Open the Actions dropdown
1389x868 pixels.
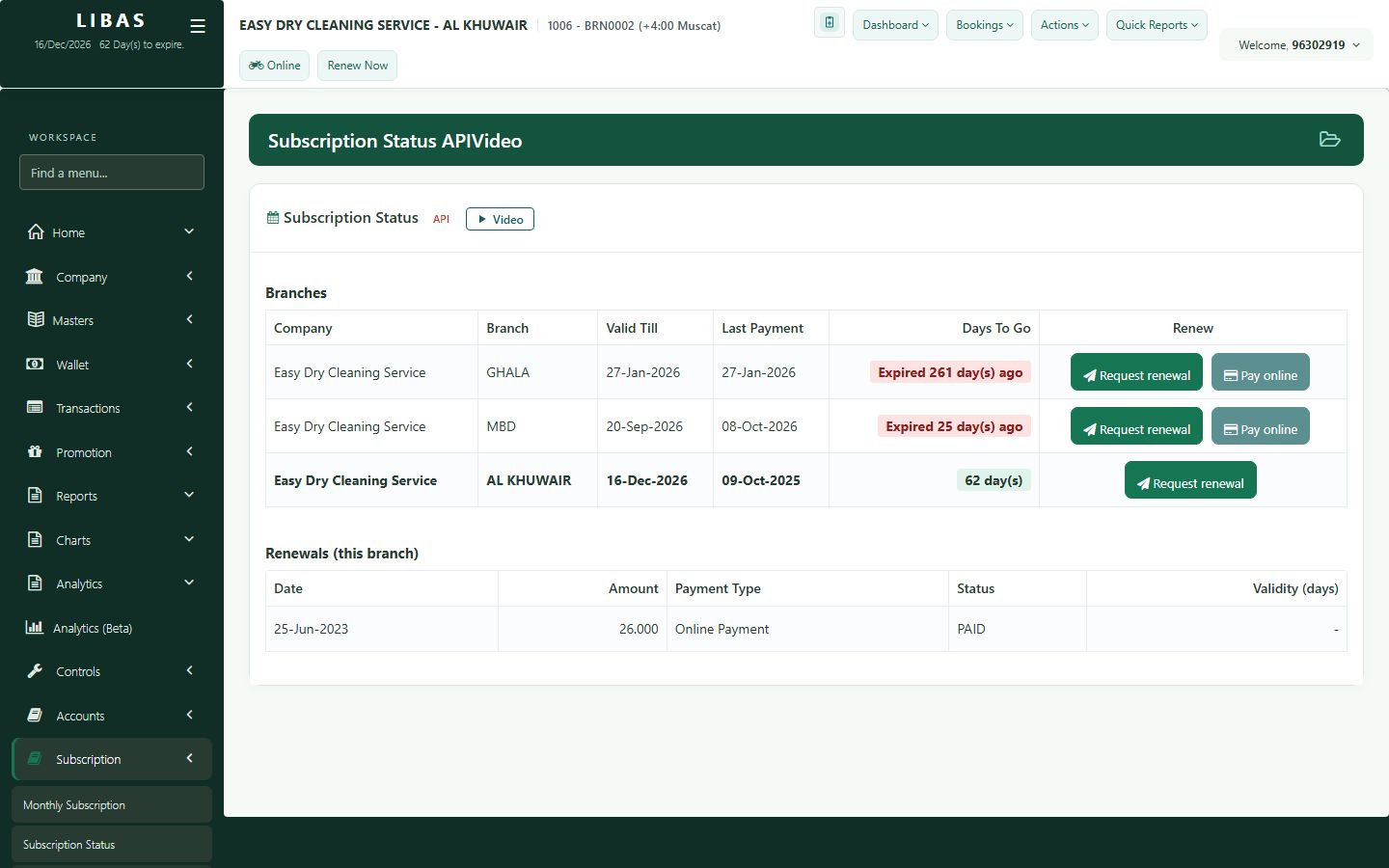pyautogui.click(x=1065, y=25)
